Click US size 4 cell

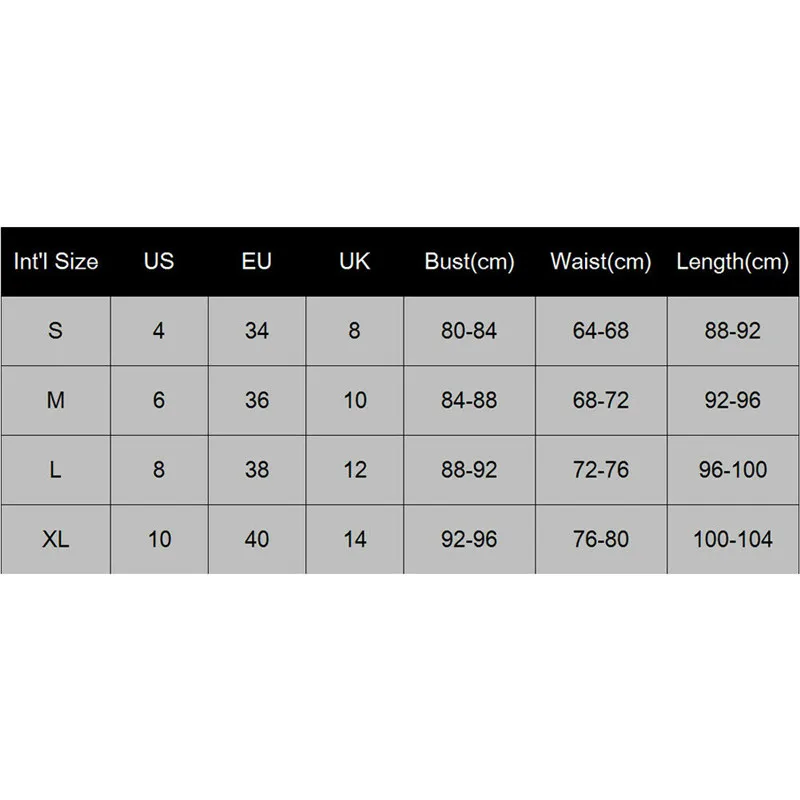(x=159, y=331)
